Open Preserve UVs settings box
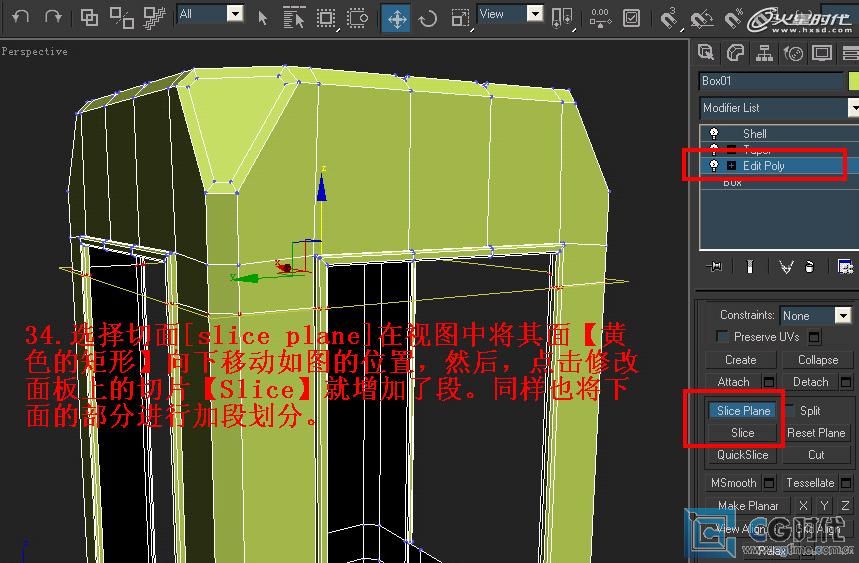The height and width of the screenshot is (563, 859). (815, 337)
